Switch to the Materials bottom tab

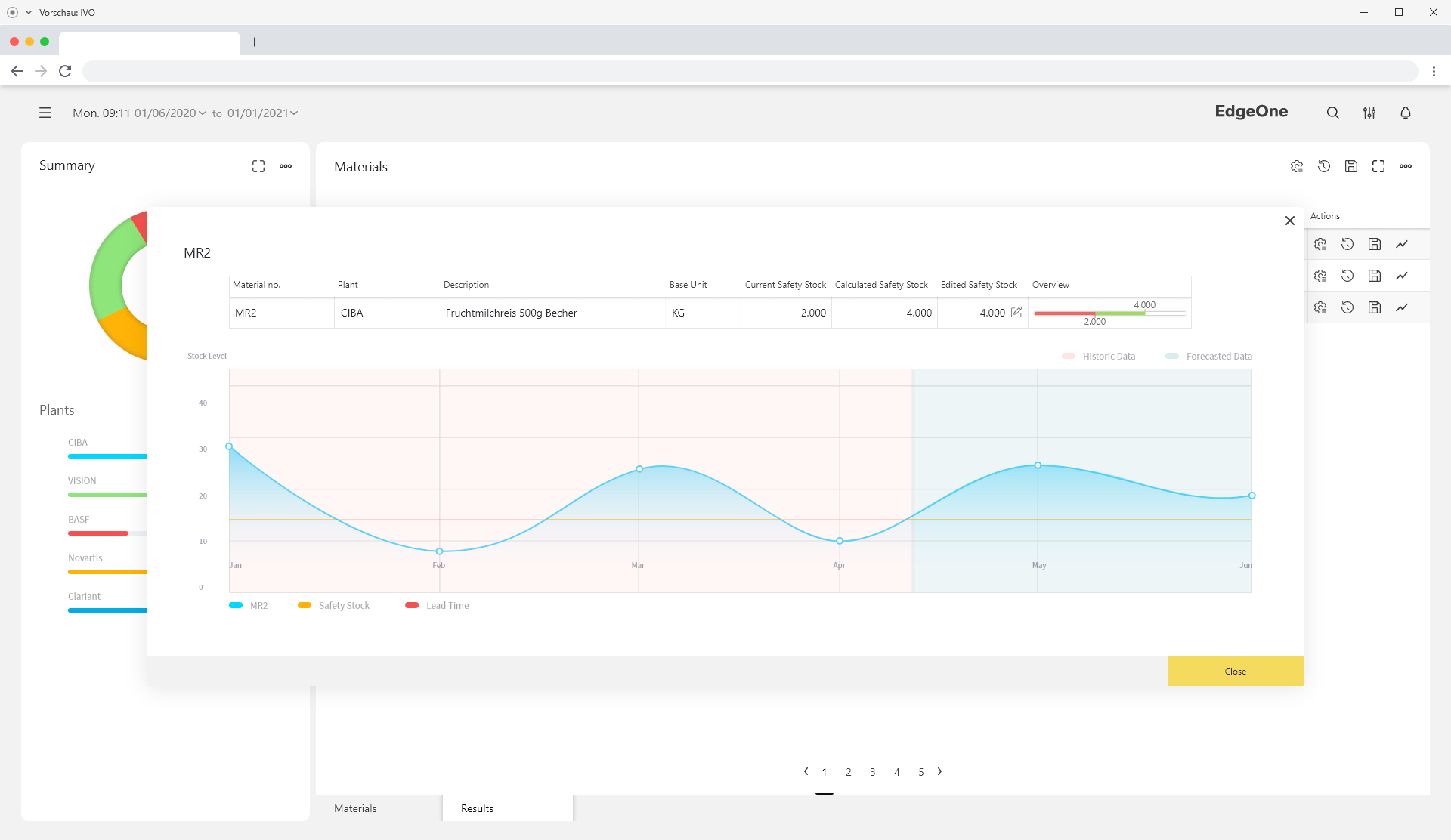click(355, 808)
